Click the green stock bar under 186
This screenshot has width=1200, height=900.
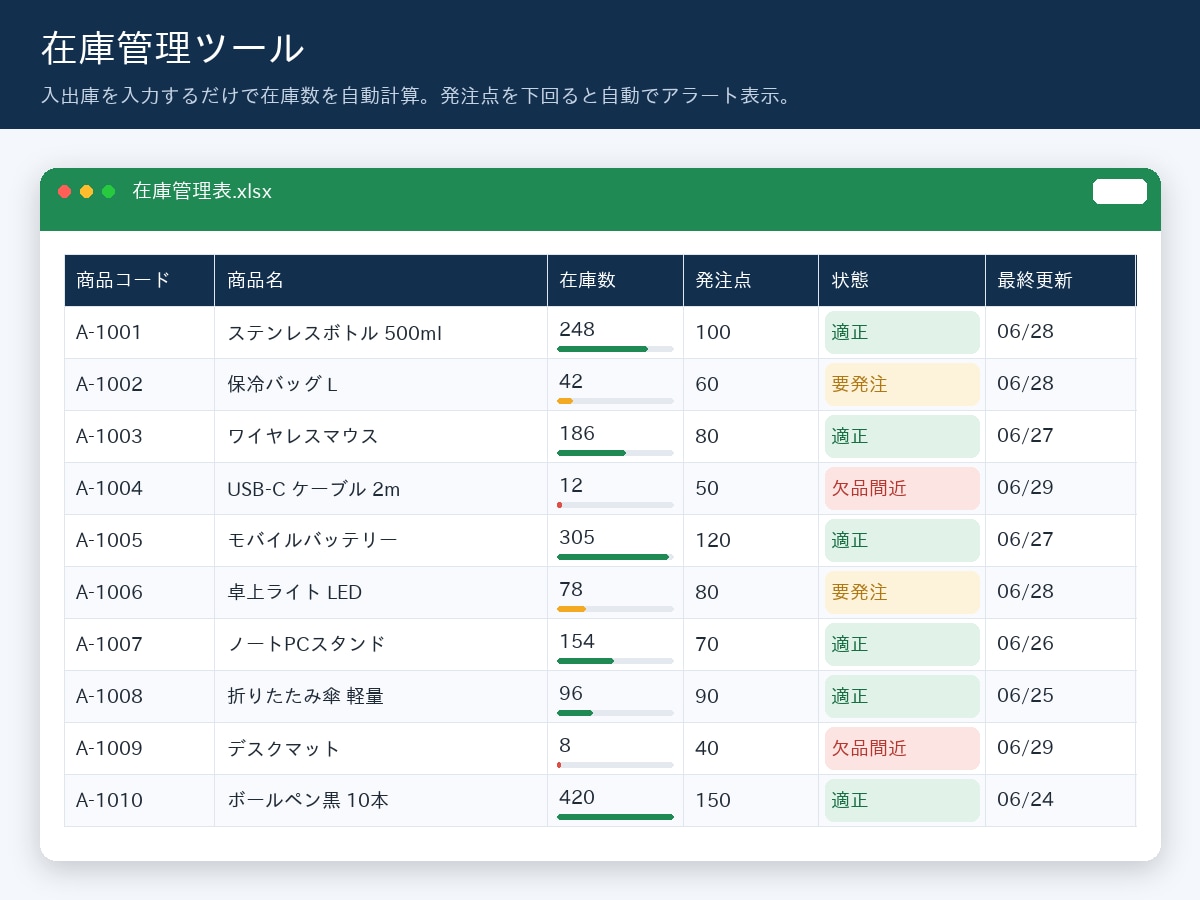tap(591, 453)
